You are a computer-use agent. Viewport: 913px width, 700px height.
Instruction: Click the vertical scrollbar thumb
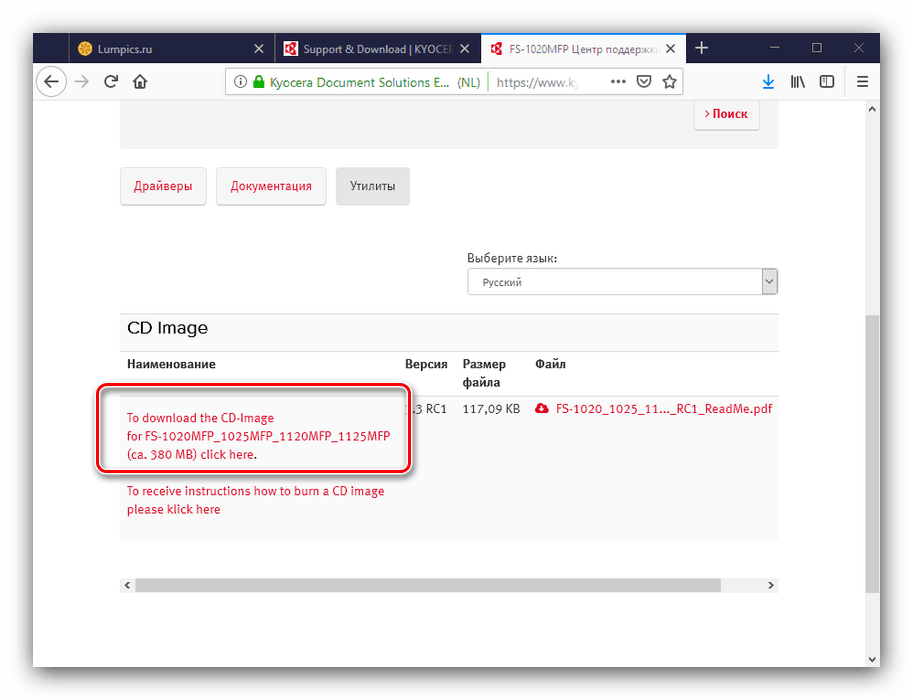coord(872,454)
